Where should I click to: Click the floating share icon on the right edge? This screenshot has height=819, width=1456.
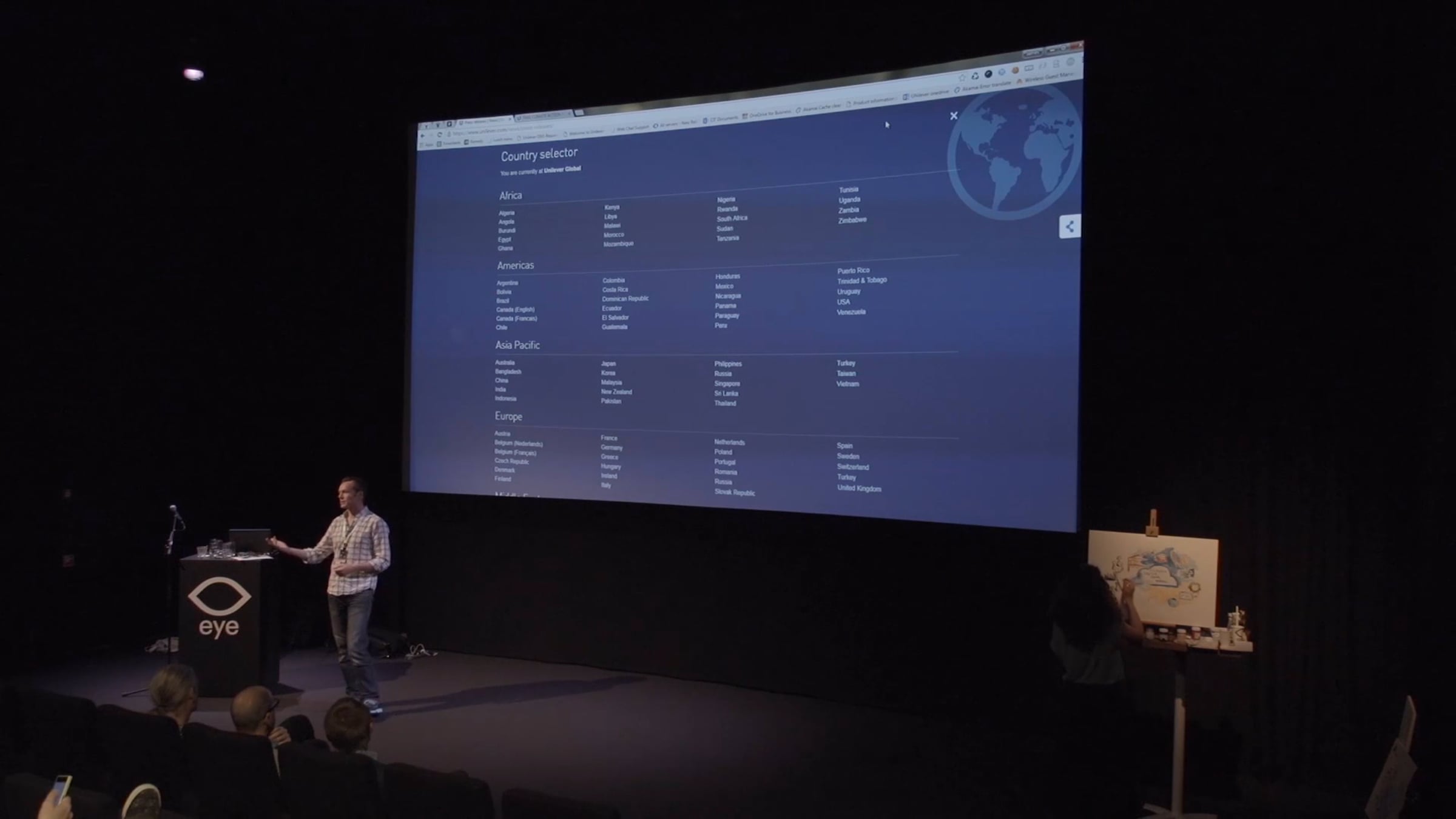coord(1070,227)
